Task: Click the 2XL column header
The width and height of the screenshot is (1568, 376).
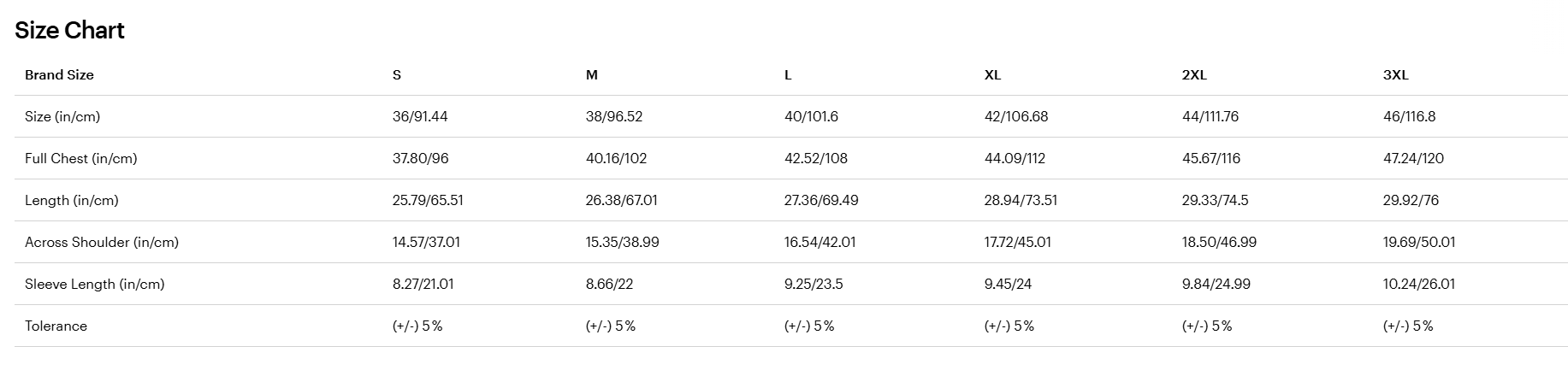Action: 1194,74
